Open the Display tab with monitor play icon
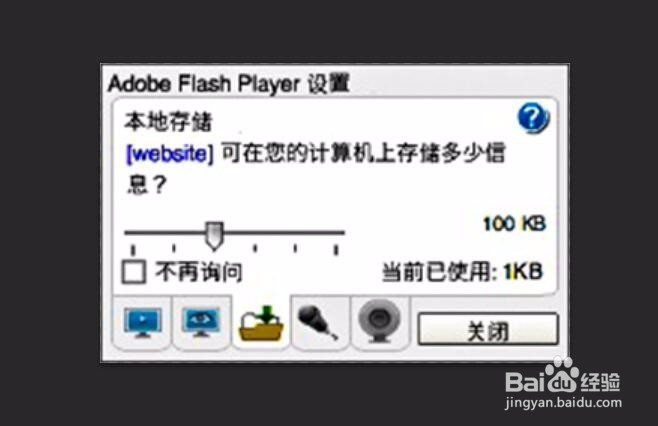 click(143, 323)
